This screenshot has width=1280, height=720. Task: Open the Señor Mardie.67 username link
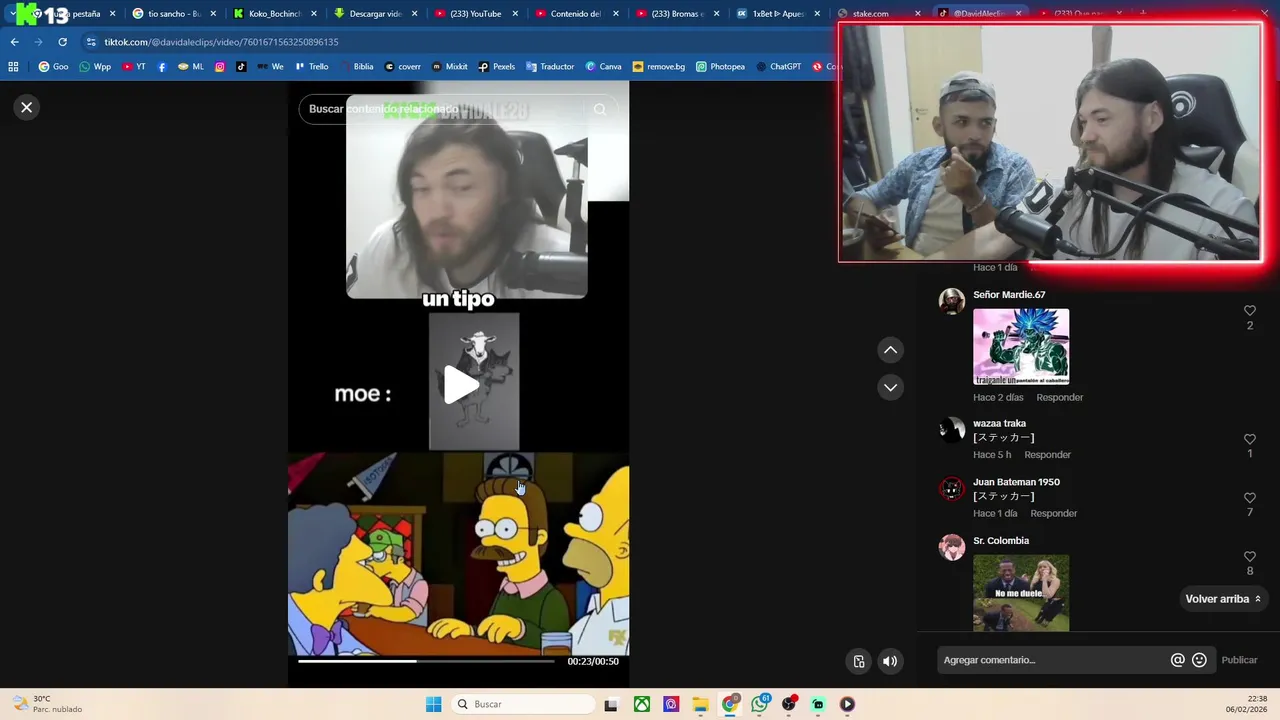[x=1009, y=295]
